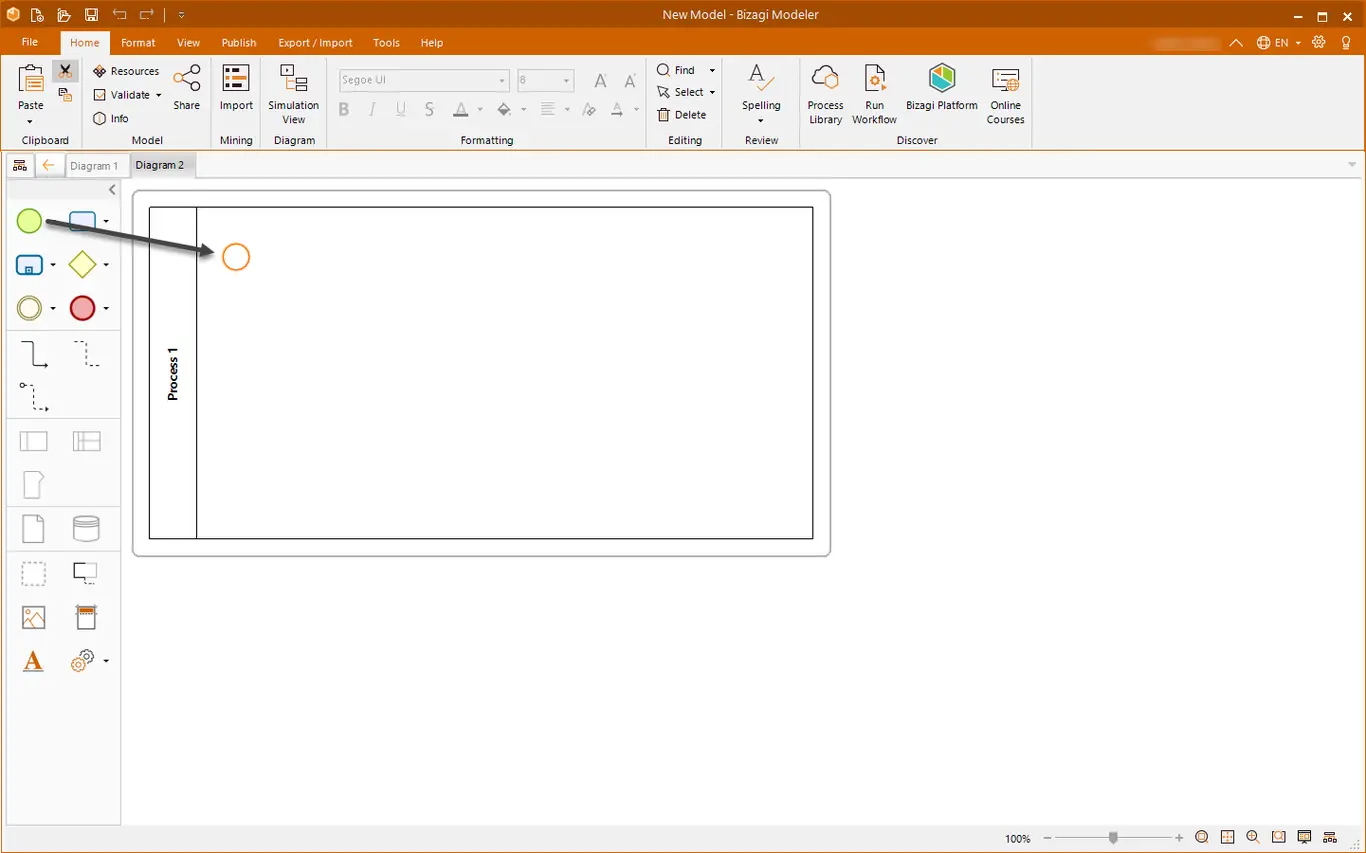The height and width of the screenshot is (853, 1366).
Task: Toggle Bold formatting
Action: click(344, 109)
